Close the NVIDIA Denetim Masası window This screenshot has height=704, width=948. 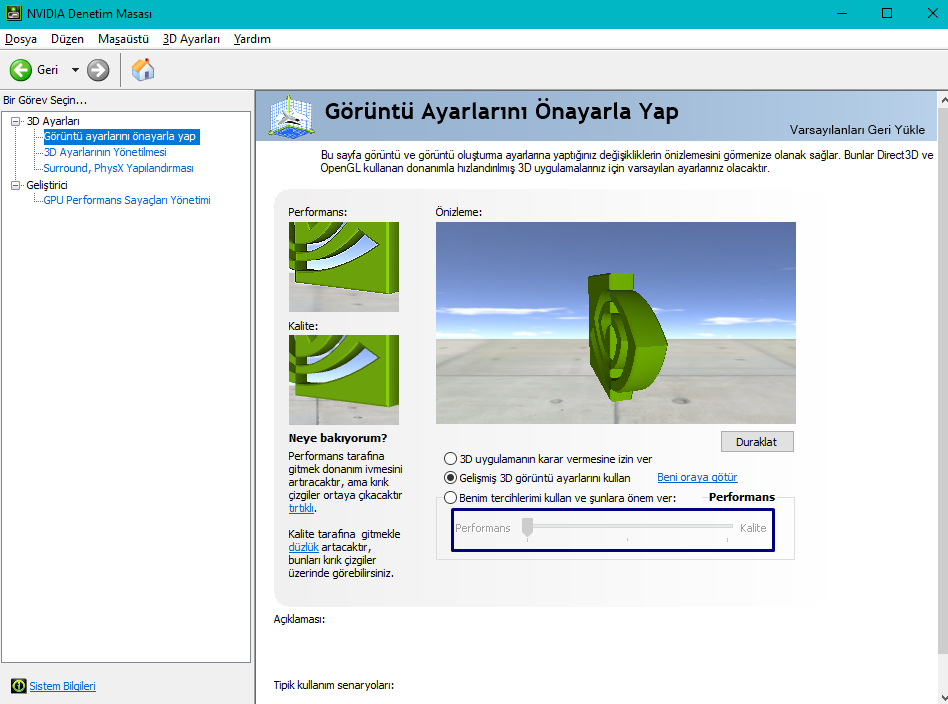tap(932, 13)
